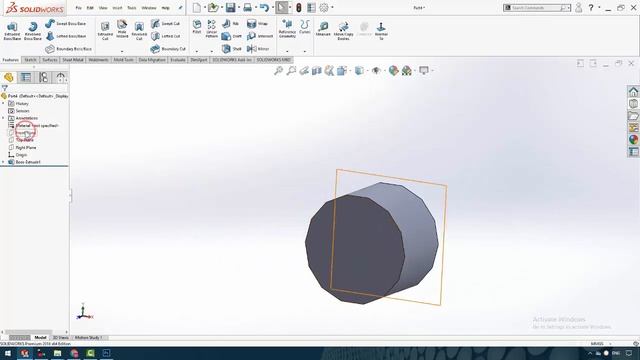Choose the Lofted Cut tool
Image resolution: width=640 pixels, height=360 pixels.
point(165,36)
